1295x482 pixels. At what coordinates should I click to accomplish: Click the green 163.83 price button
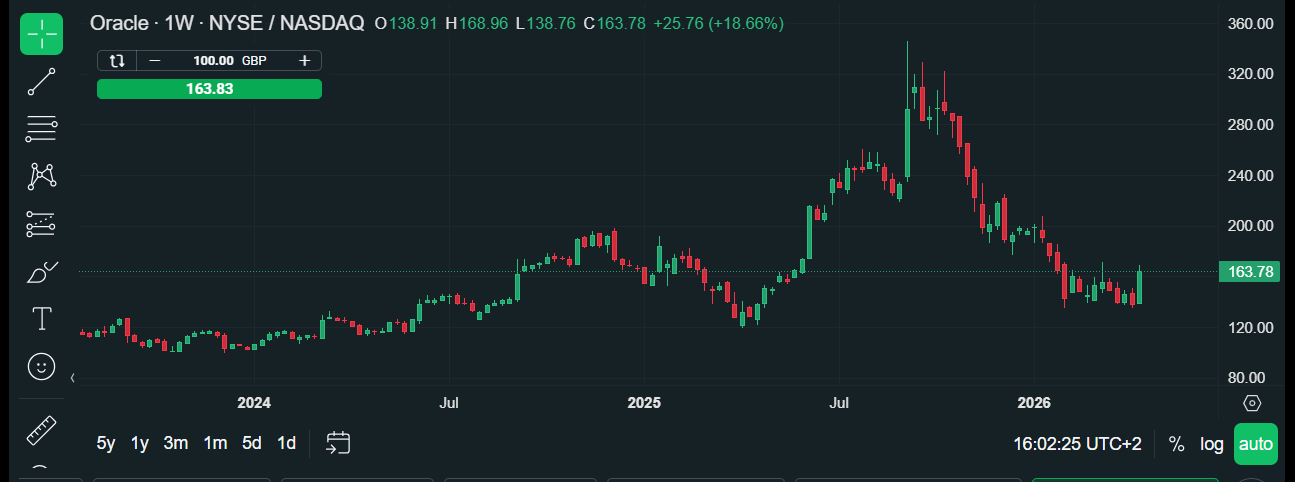[209, 89]
